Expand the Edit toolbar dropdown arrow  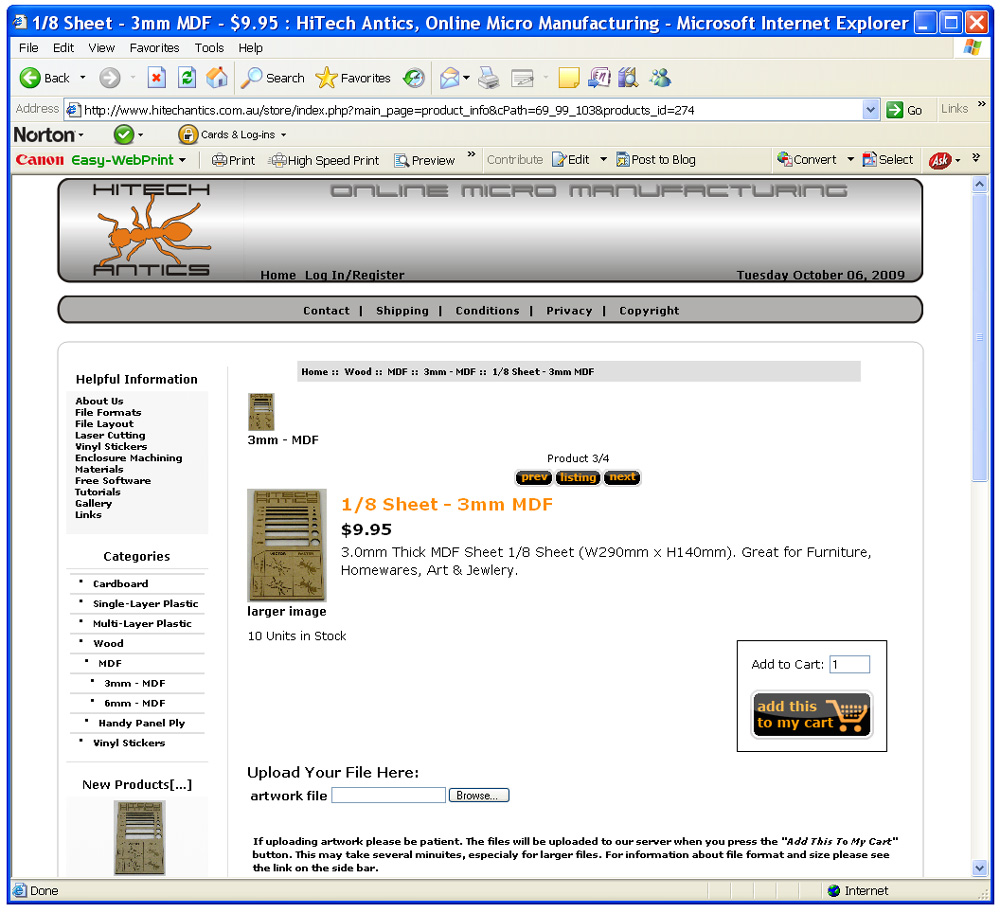pos(603,159)
